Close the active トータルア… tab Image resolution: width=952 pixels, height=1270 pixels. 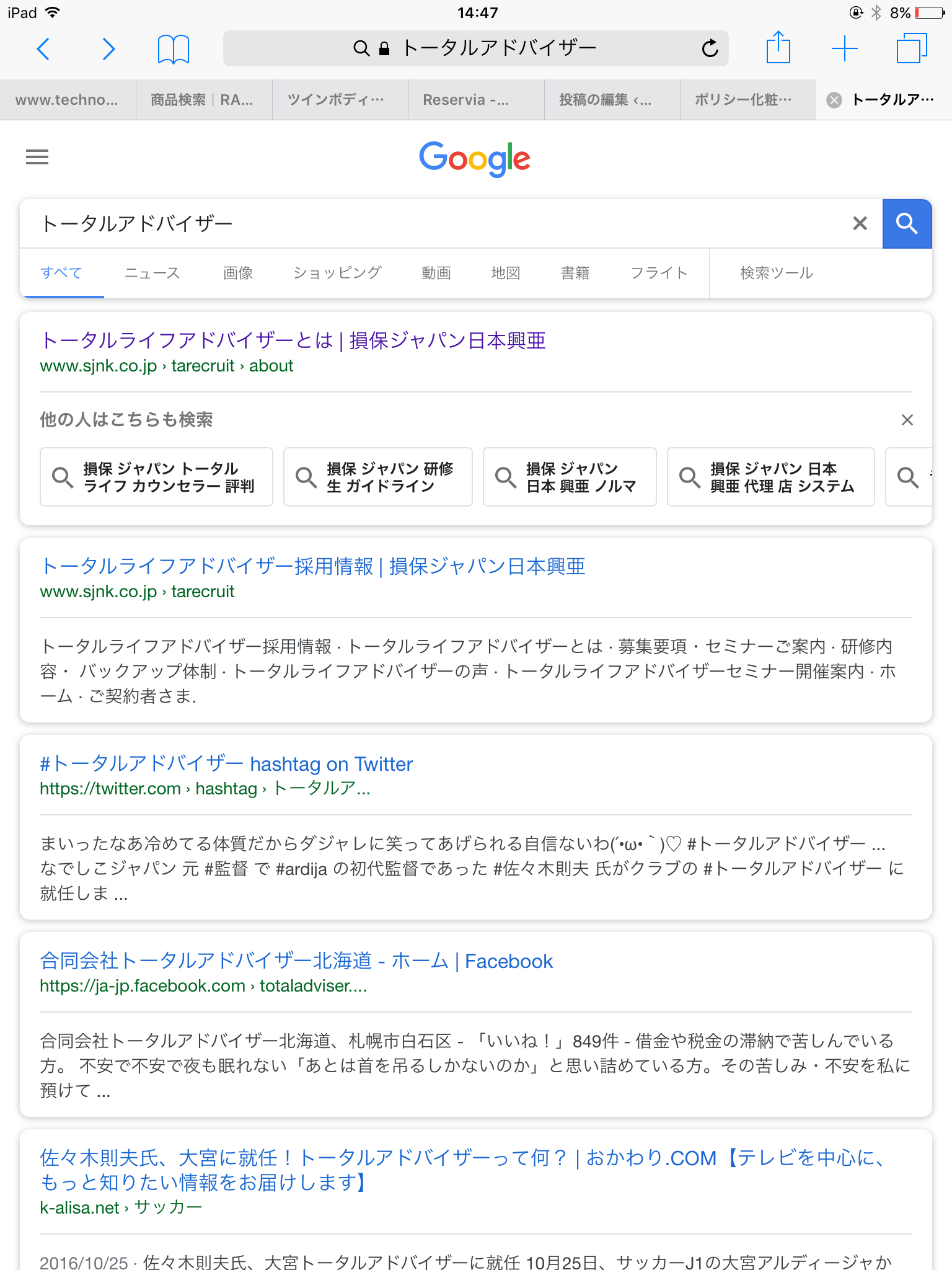pos(835,100)
